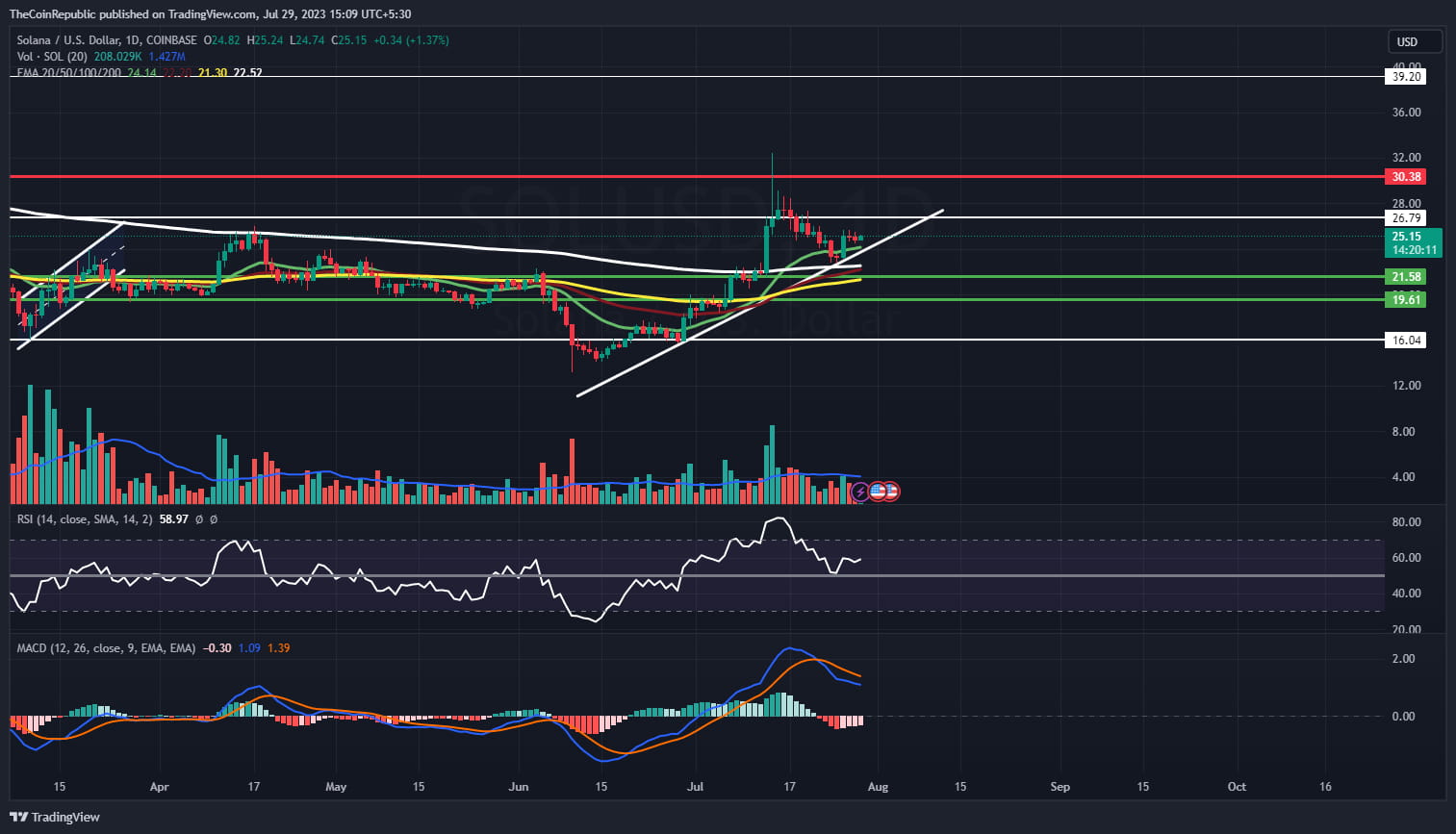Click the green 21.58 support price label
This screenshot has width=1456, height=834.
click(1406, 276)
